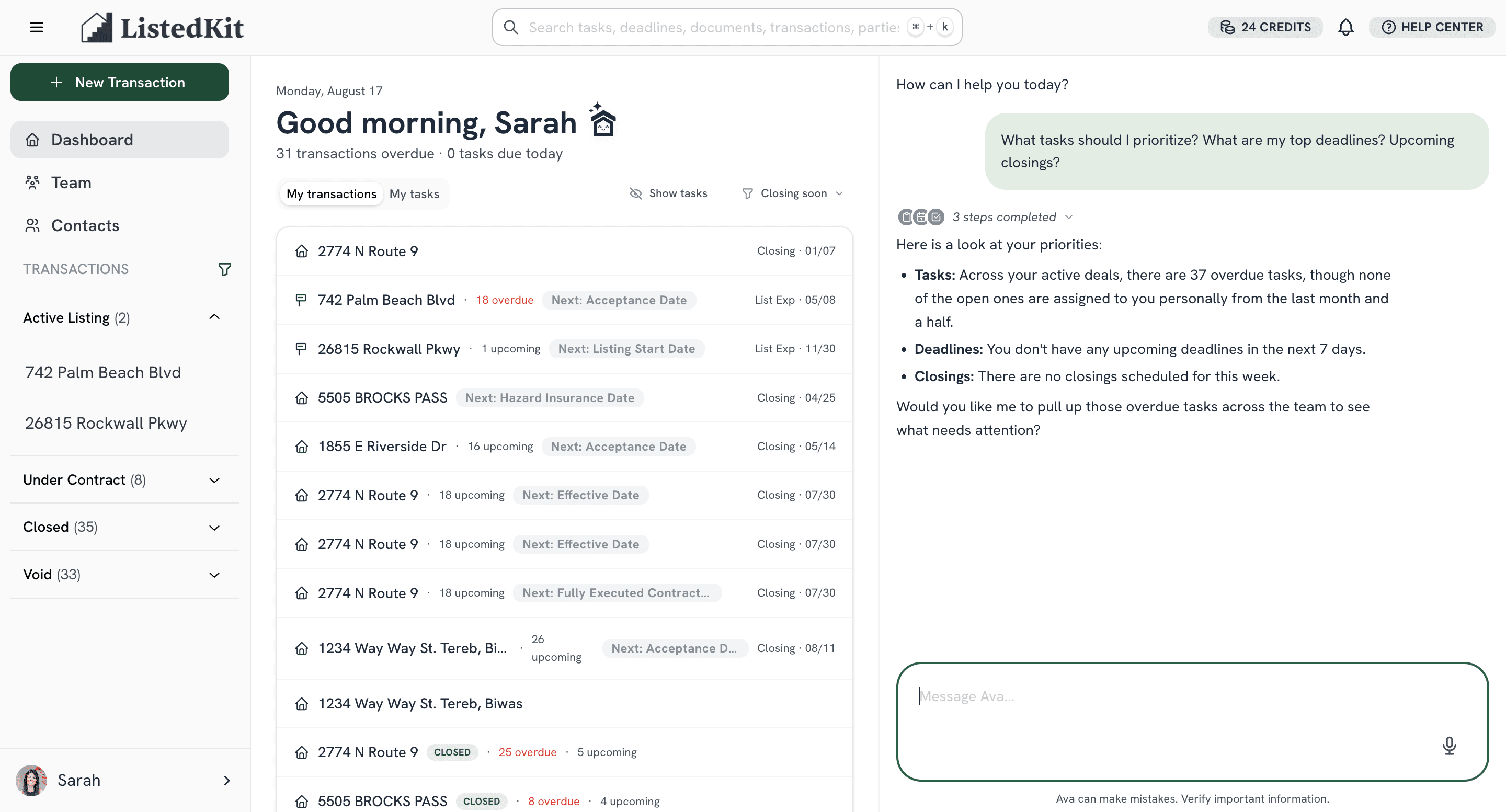Screen dimensions: 1506x812
Task: Click the 18 overdue label on Palm Beach
Action: click(x=504, y=300)
